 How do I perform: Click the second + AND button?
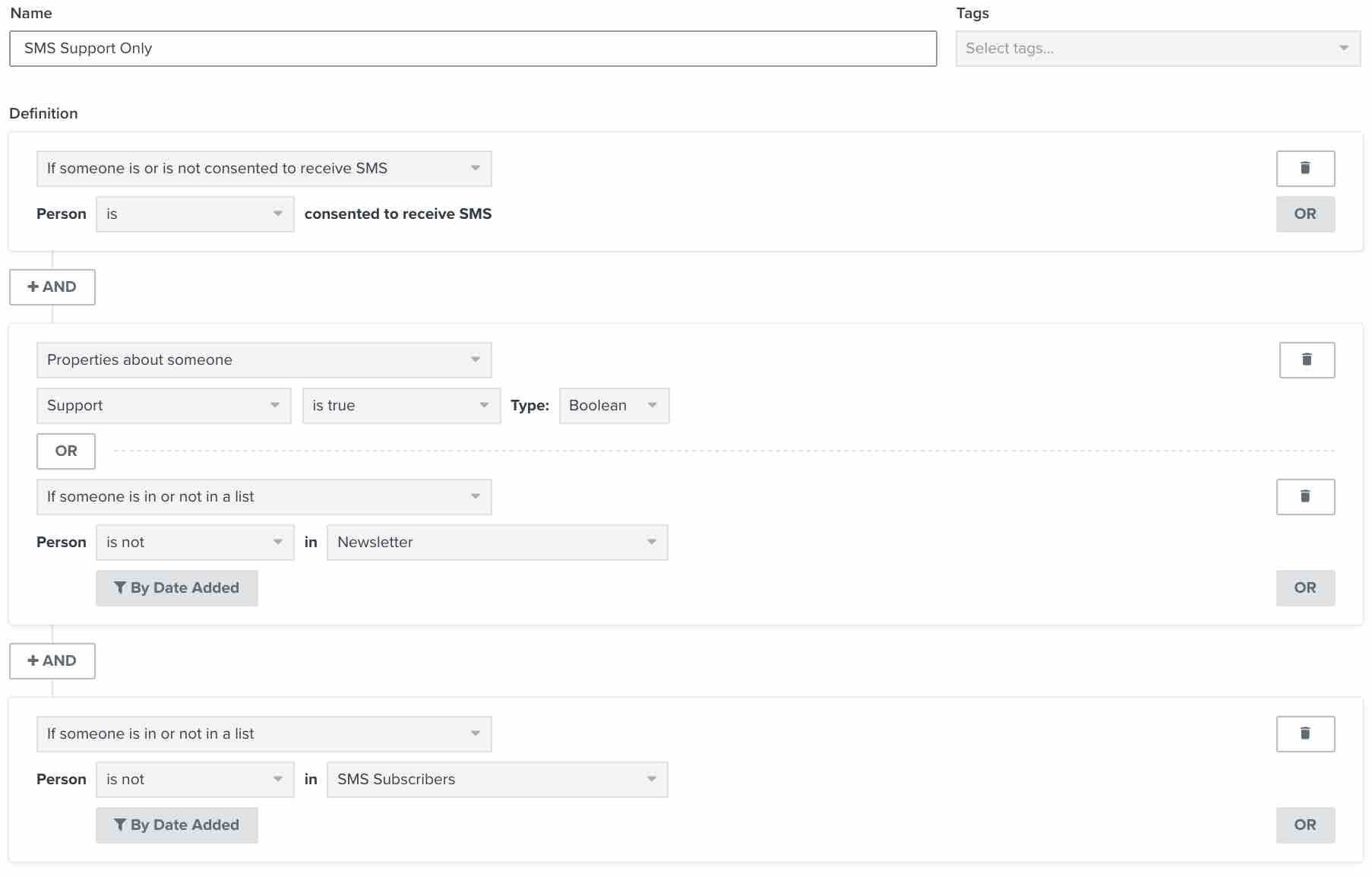click(x=52, y=660)
